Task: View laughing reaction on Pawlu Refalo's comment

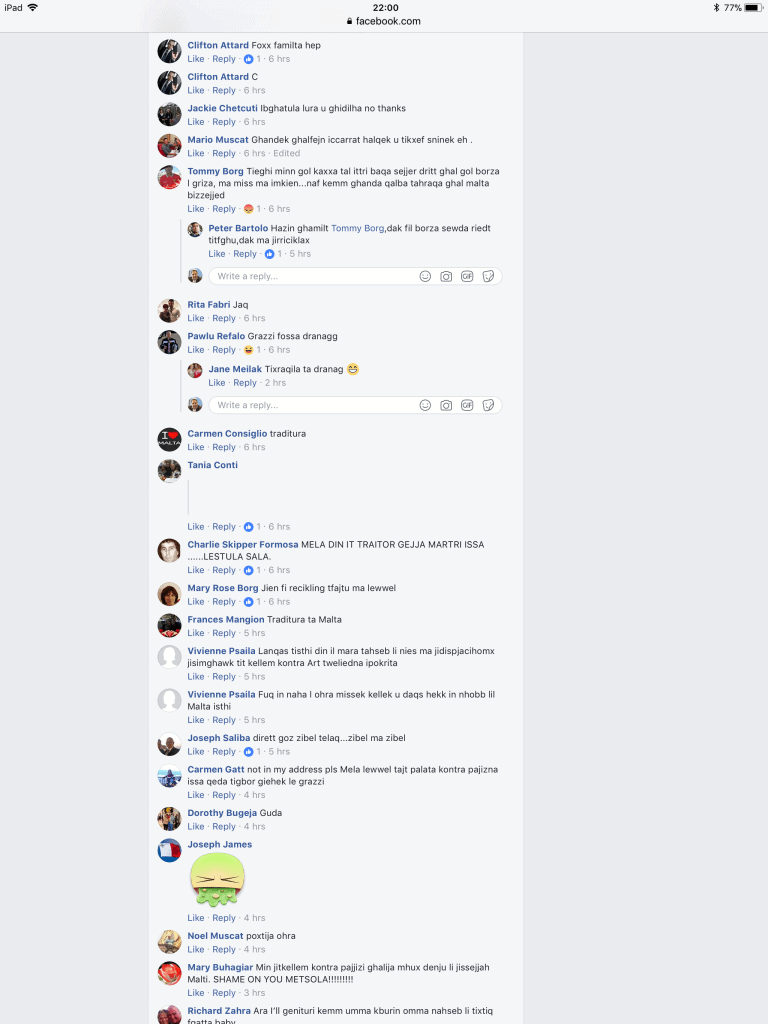Action: [248, 349]
